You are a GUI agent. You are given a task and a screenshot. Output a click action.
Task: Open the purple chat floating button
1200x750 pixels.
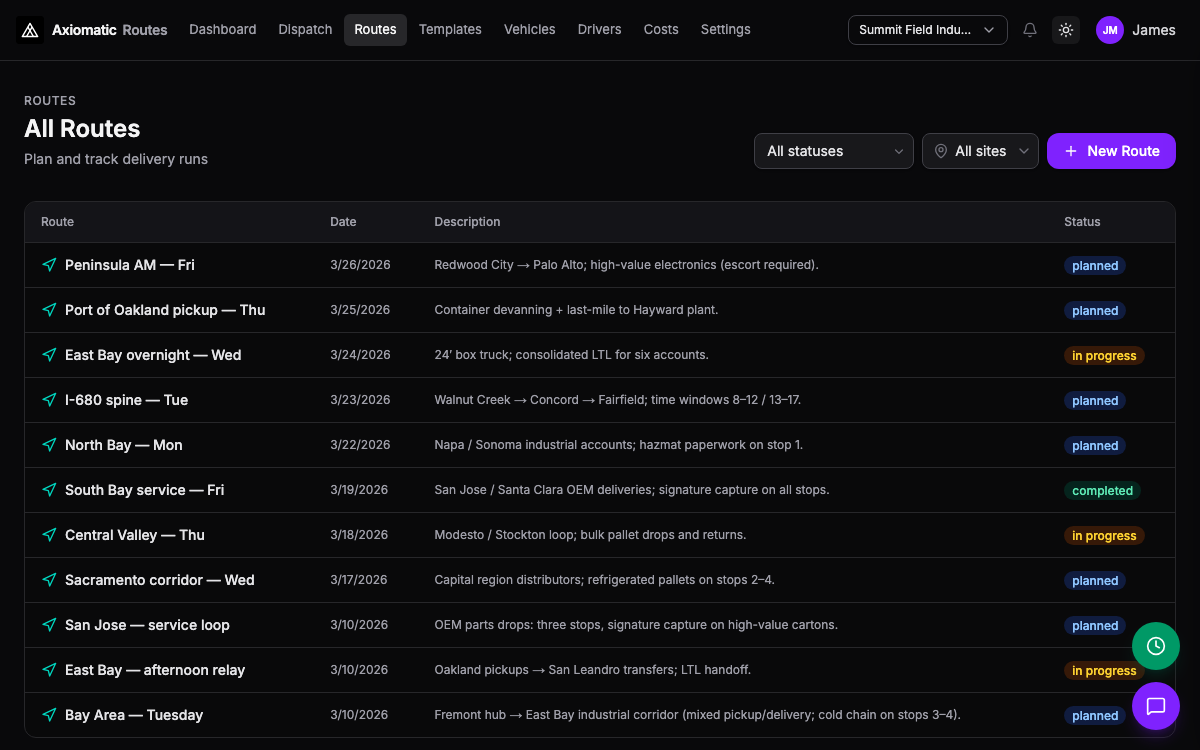pyautogui.click(x=1156, y=706)
